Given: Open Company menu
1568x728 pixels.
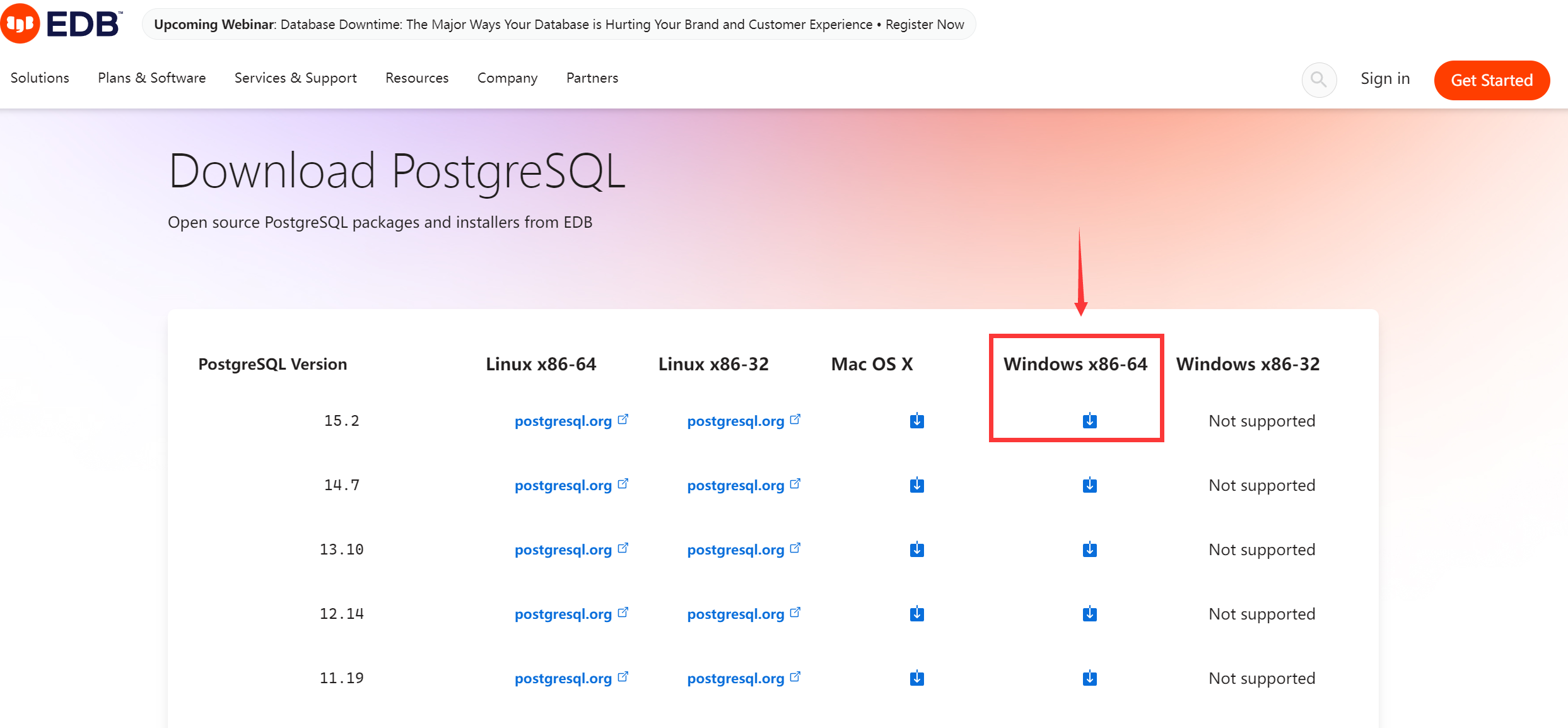Looking at the screenshot, I should click(x=507, y=78).
